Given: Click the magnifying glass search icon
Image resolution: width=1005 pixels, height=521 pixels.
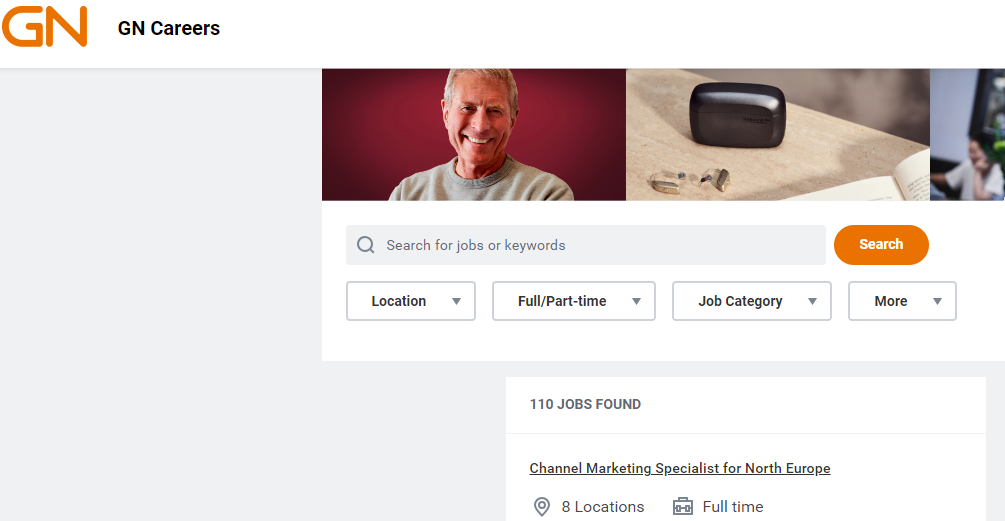Looking at the screenshot, I should (366, 245).
